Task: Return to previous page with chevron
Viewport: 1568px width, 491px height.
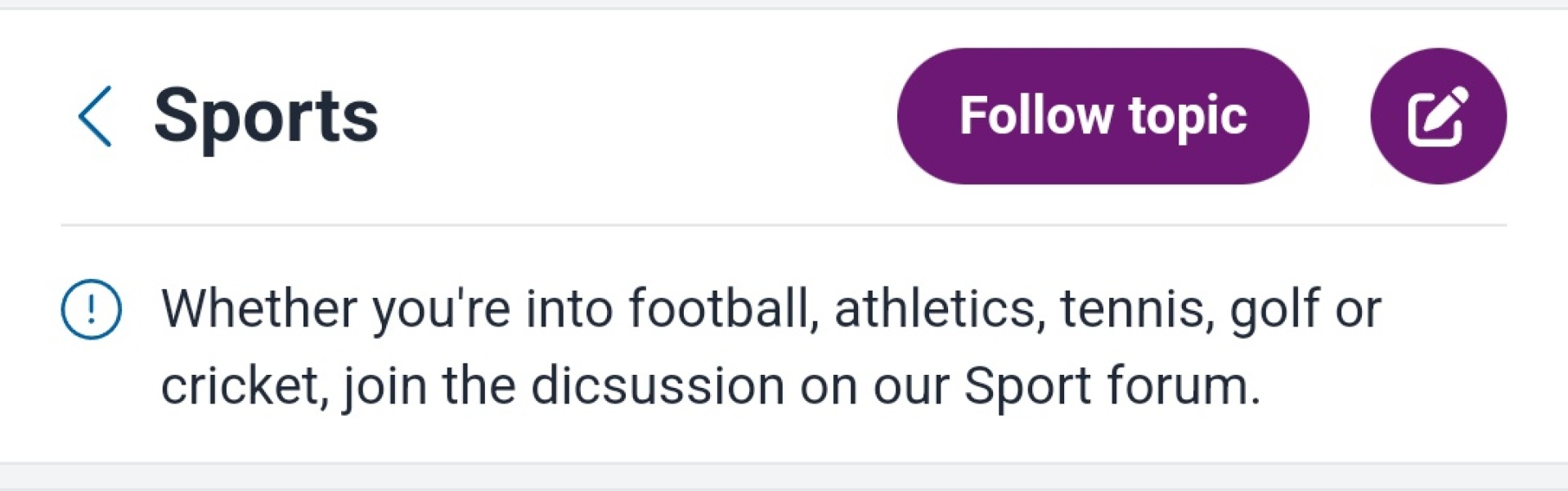Action: coord(95,116)
